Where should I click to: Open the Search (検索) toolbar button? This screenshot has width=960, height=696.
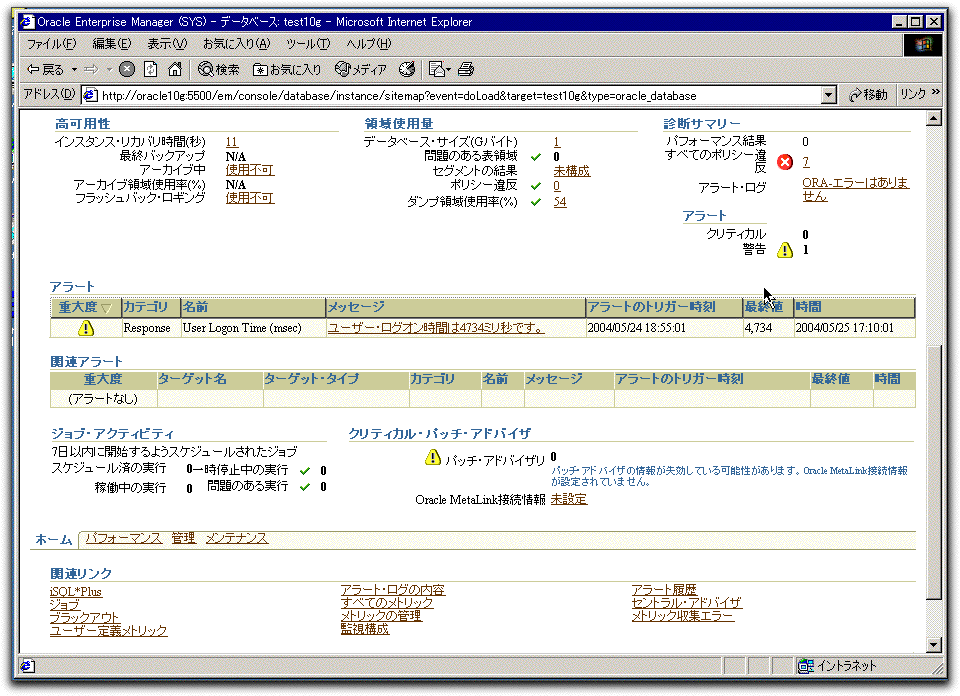tap(219, 70)
